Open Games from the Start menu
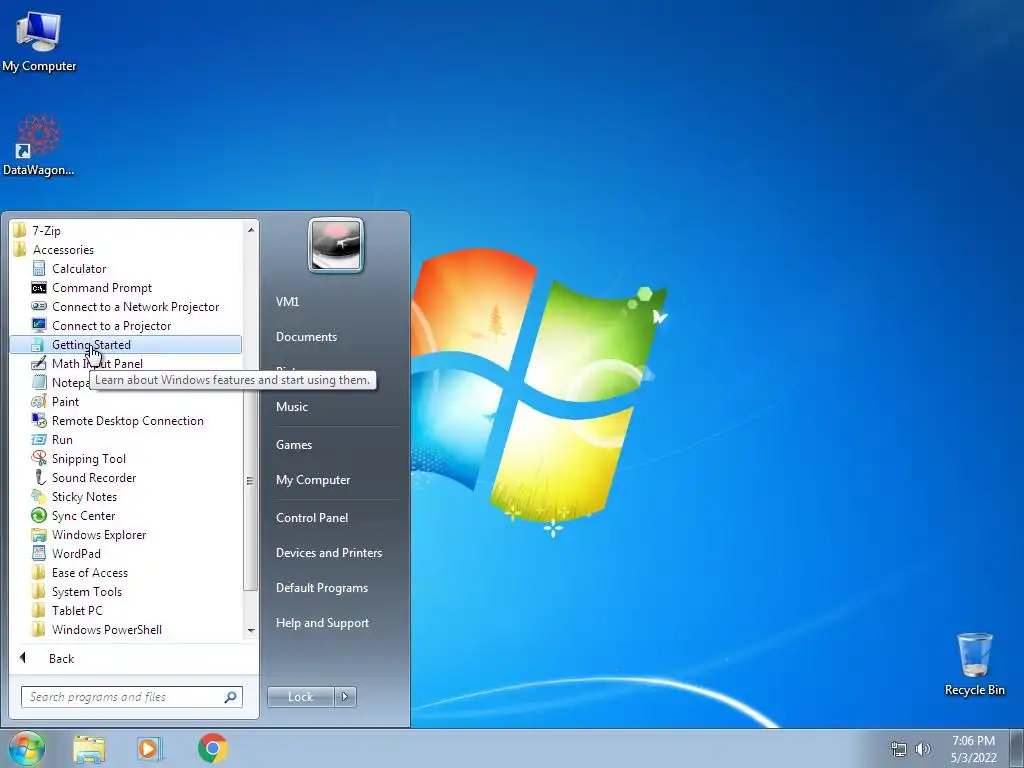Viewport: 1024px width, 768px height. pyautogui.click(x=294, y=445)
